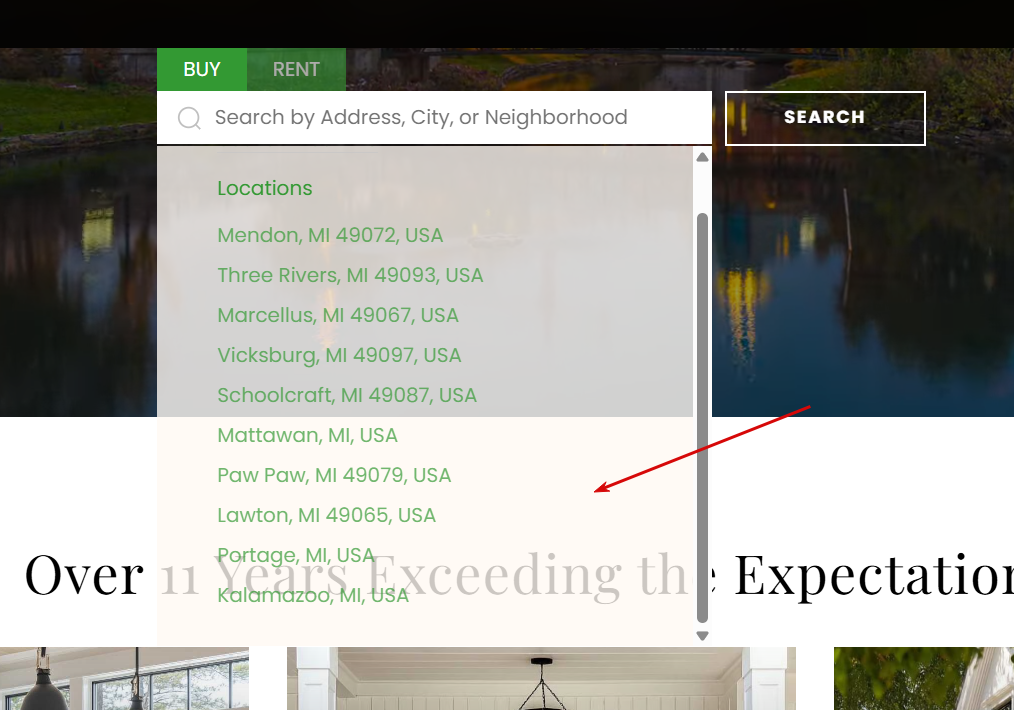Open the kitchen pendant lights photo
The height and width of the screenshot is (710, 1014).
pyautogui.click(x=124, y=678)
